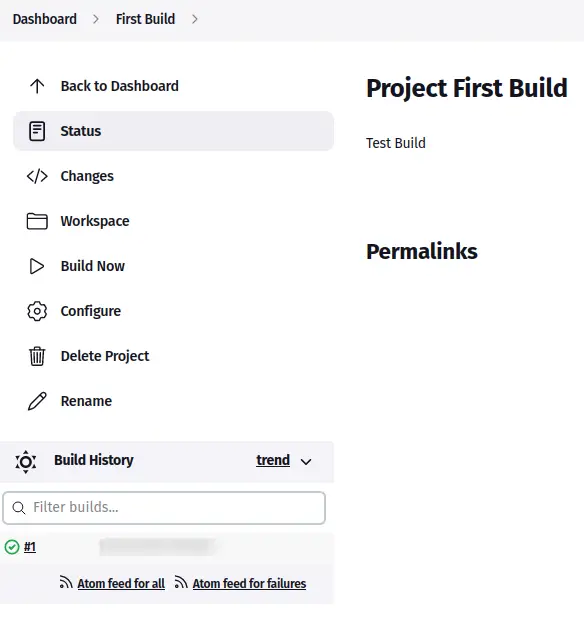Open the Dashboard breadcrumb
This screenshot has width=584, height=627.
click(45, 19)
